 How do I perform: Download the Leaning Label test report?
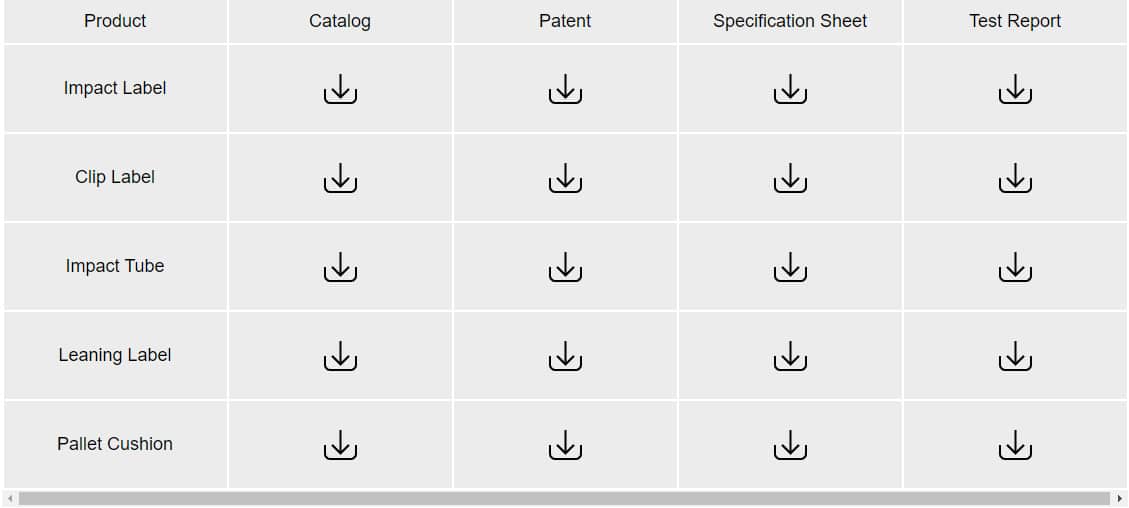point(1015,356)
